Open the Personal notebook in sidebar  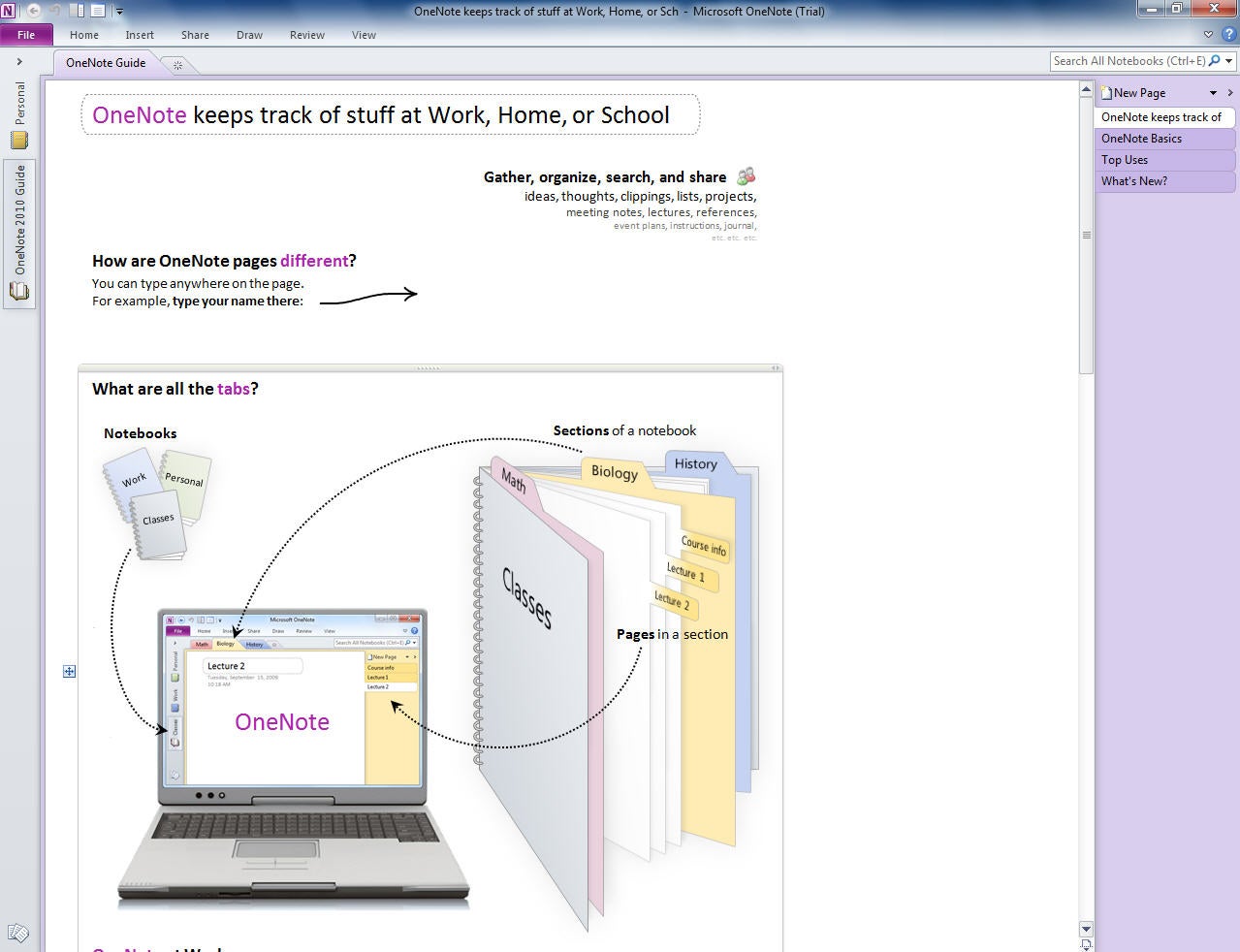19,114
